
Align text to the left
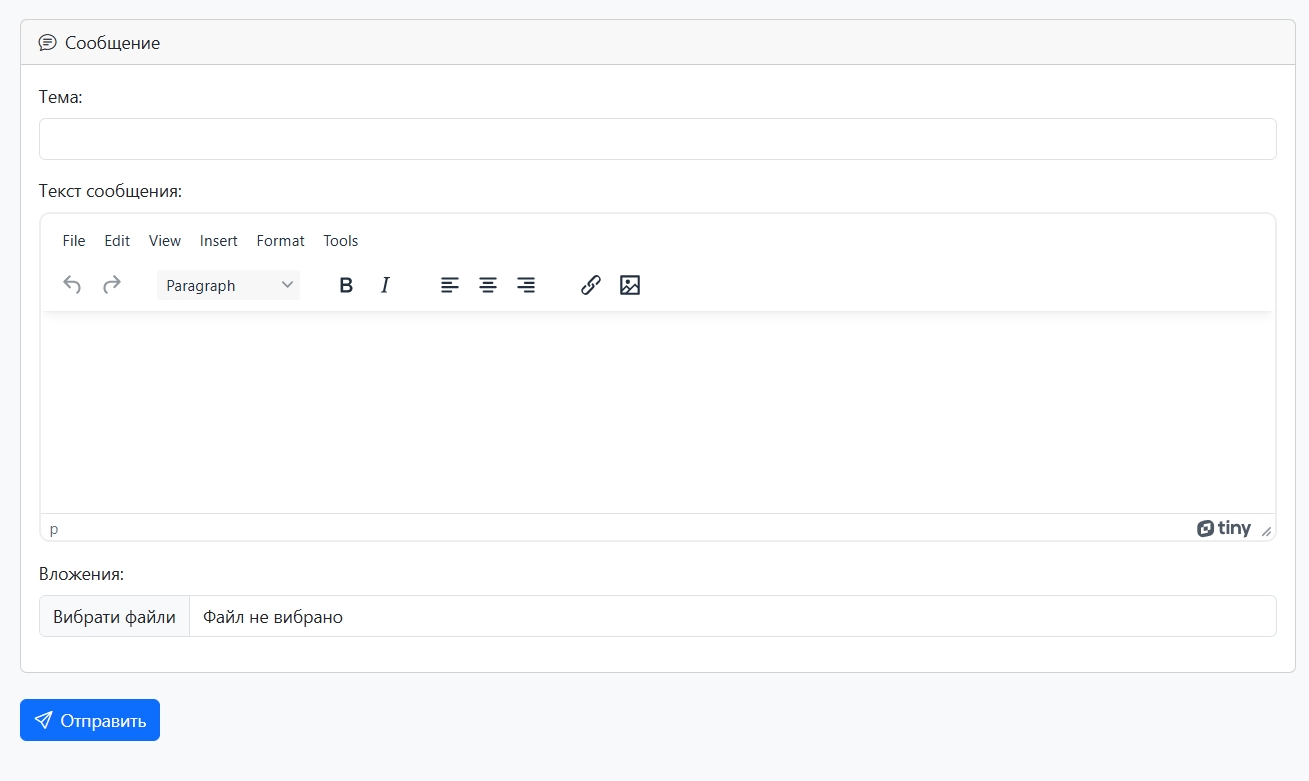(x=450, y=285)
